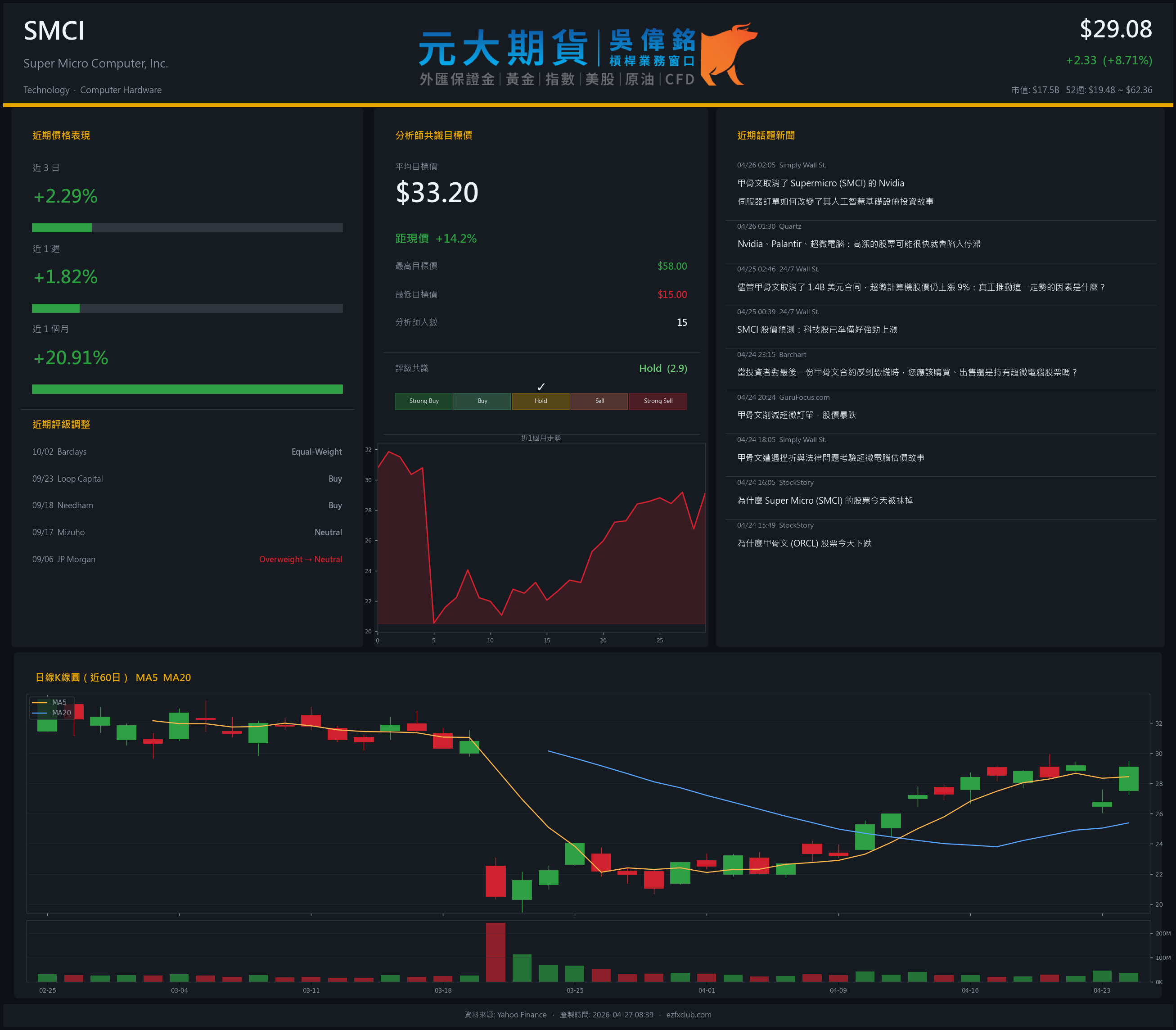
Task: Click the 04-01 date label on the K-line chart
Action: [x=707, y=990]
